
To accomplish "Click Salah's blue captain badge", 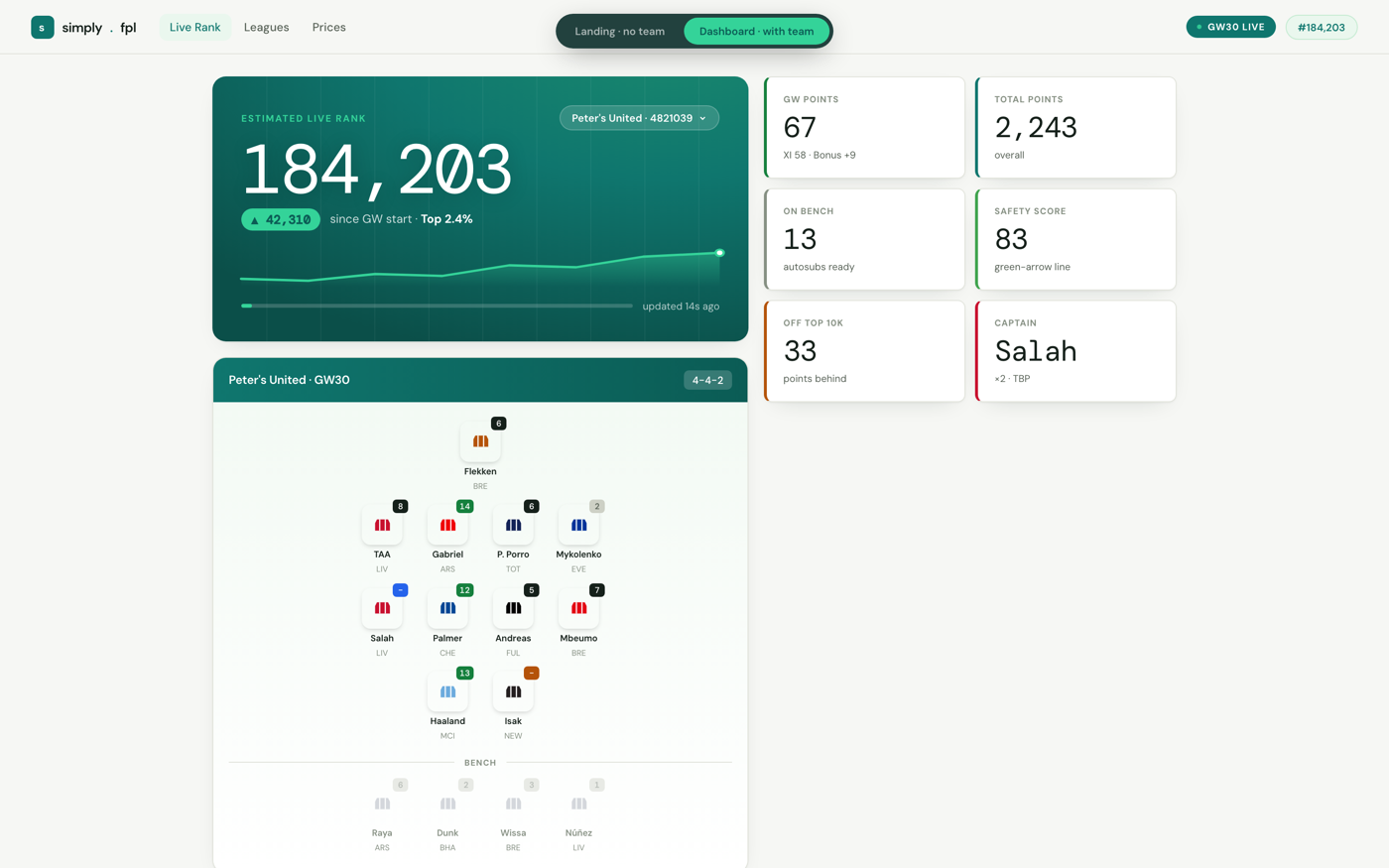I will (400, 590).
